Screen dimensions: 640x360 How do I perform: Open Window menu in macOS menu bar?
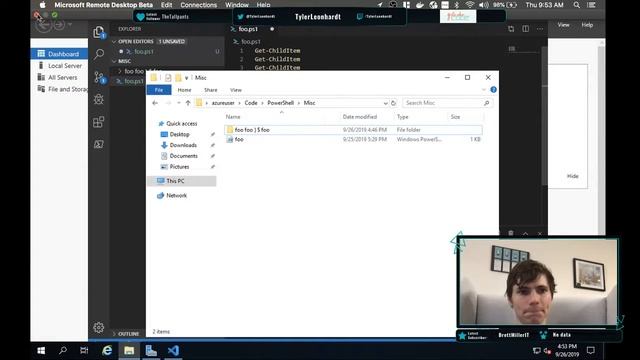coord(237,5)
